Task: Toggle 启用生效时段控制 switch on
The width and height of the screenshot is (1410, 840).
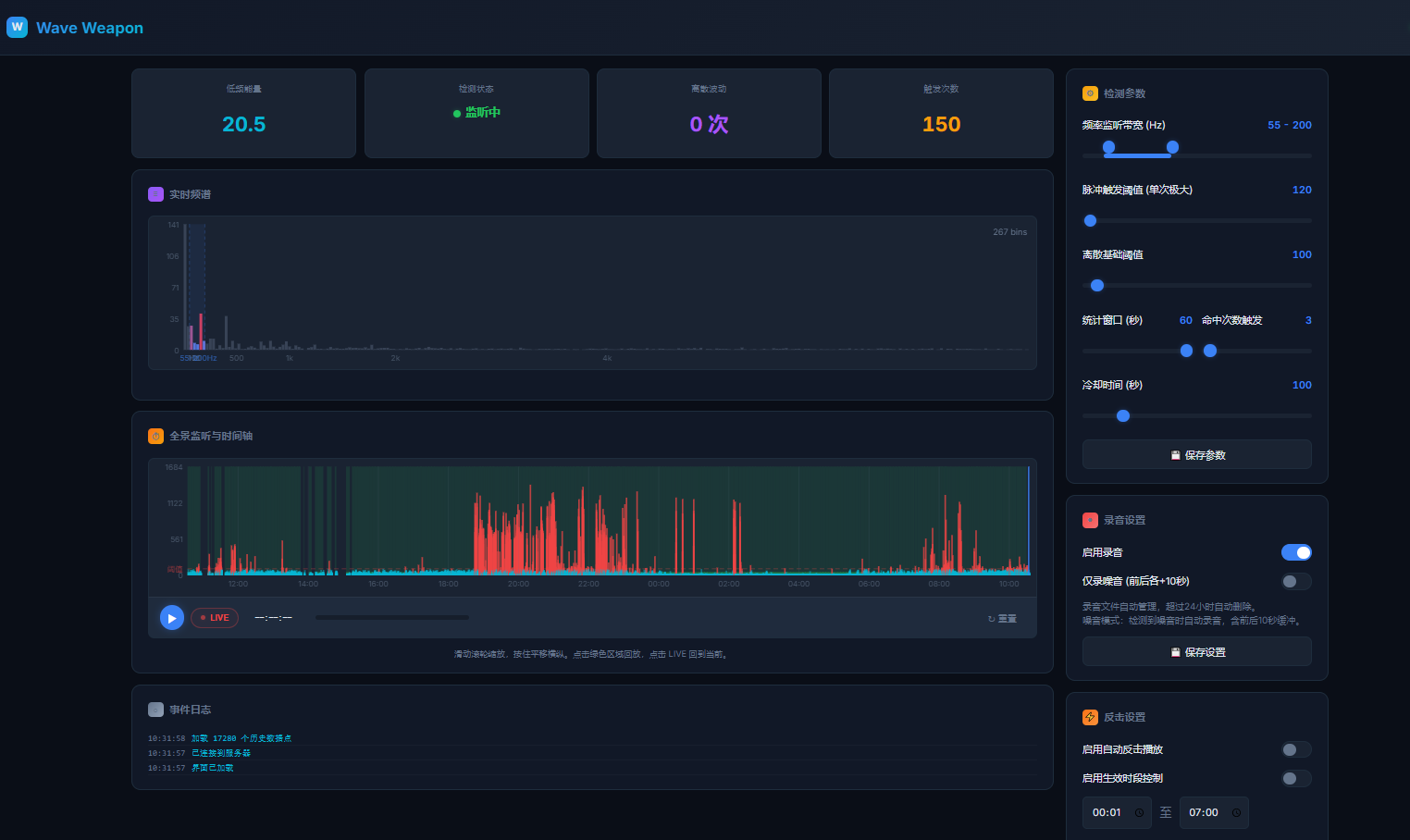Action: tap(1296, 778)
